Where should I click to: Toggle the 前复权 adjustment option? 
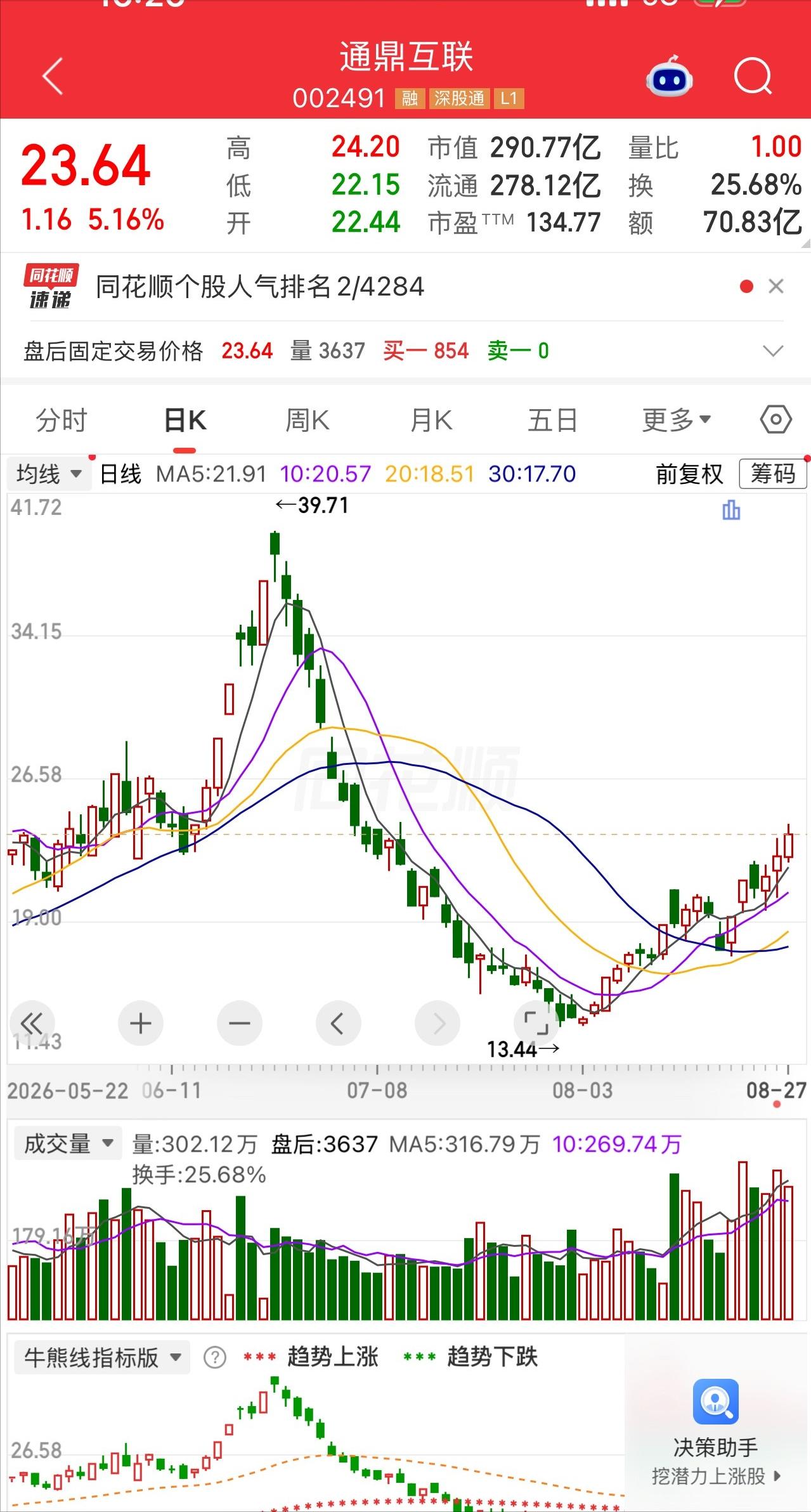coord(689,474)
